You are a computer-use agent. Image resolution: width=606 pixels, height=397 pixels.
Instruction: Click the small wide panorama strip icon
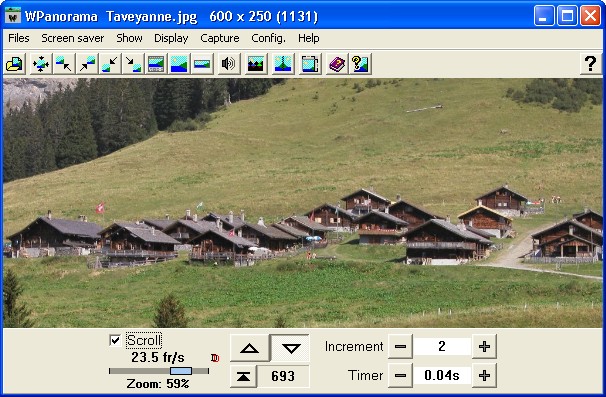(202, 64)
